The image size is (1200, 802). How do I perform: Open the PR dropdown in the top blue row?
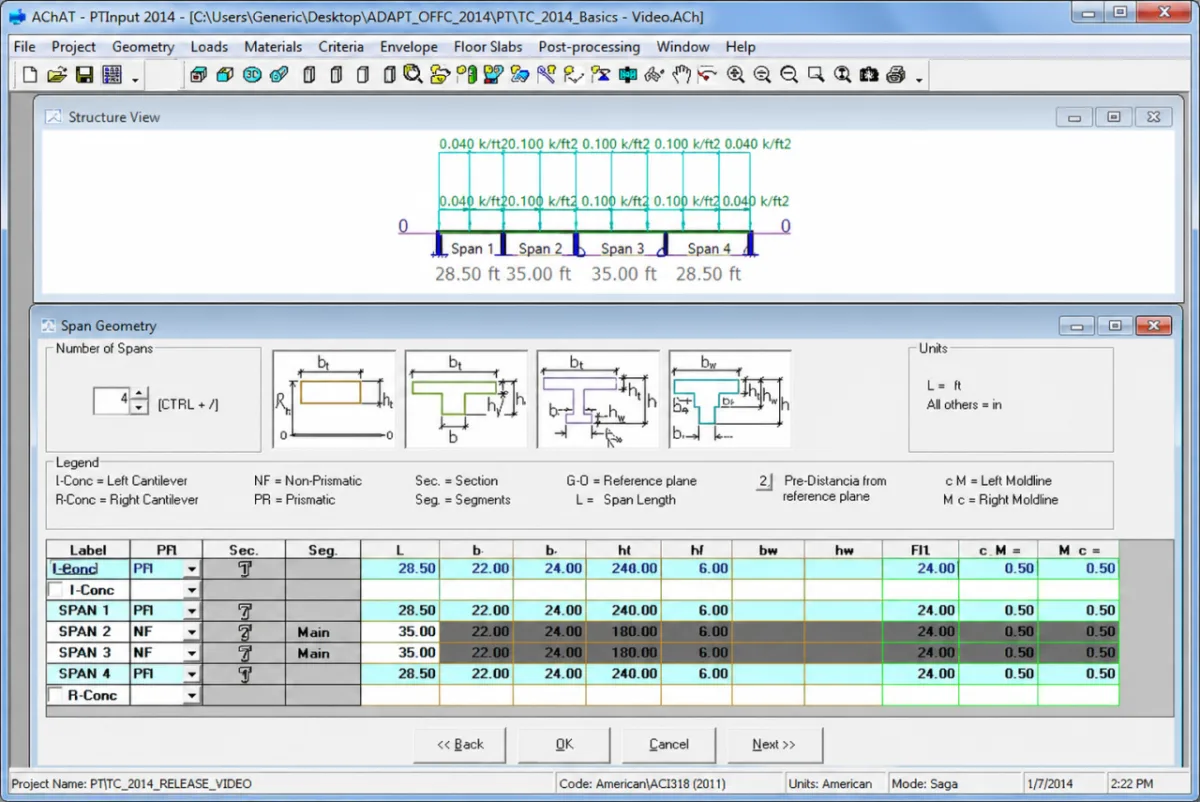pos(192,568)
